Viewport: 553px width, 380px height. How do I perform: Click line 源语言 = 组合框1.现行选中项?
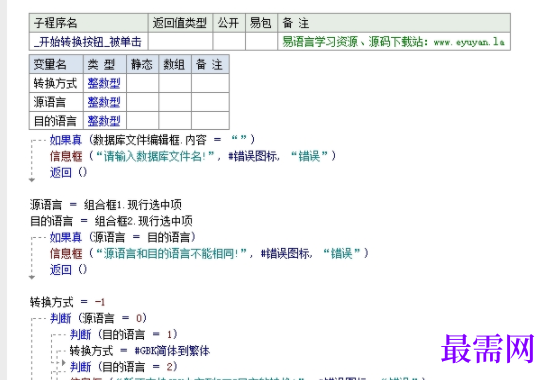tap(106, 205)
